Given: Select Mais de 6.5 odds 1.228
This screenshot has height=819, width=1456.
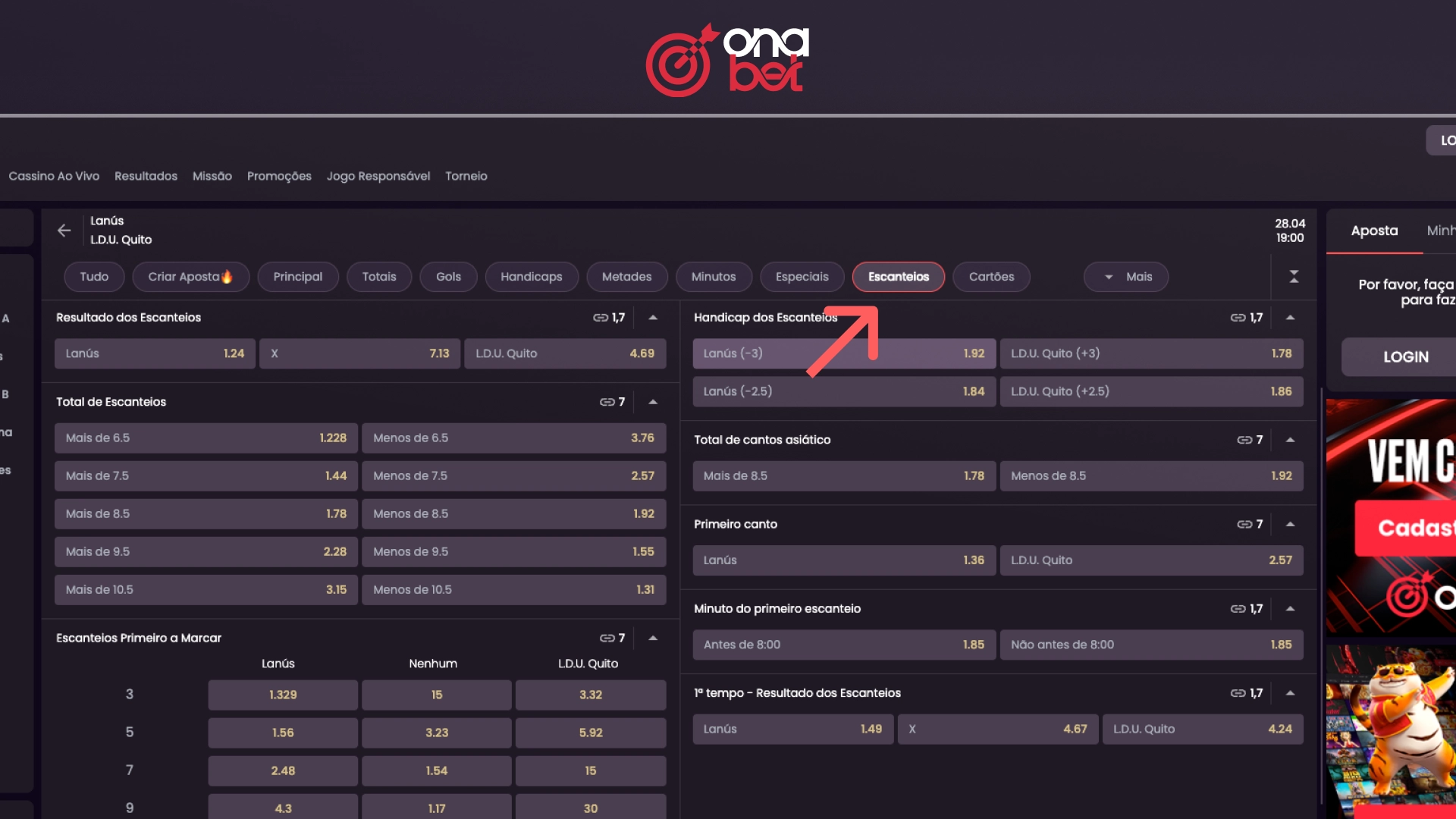Looking at the screenshot, I should (x=206, y=438).
